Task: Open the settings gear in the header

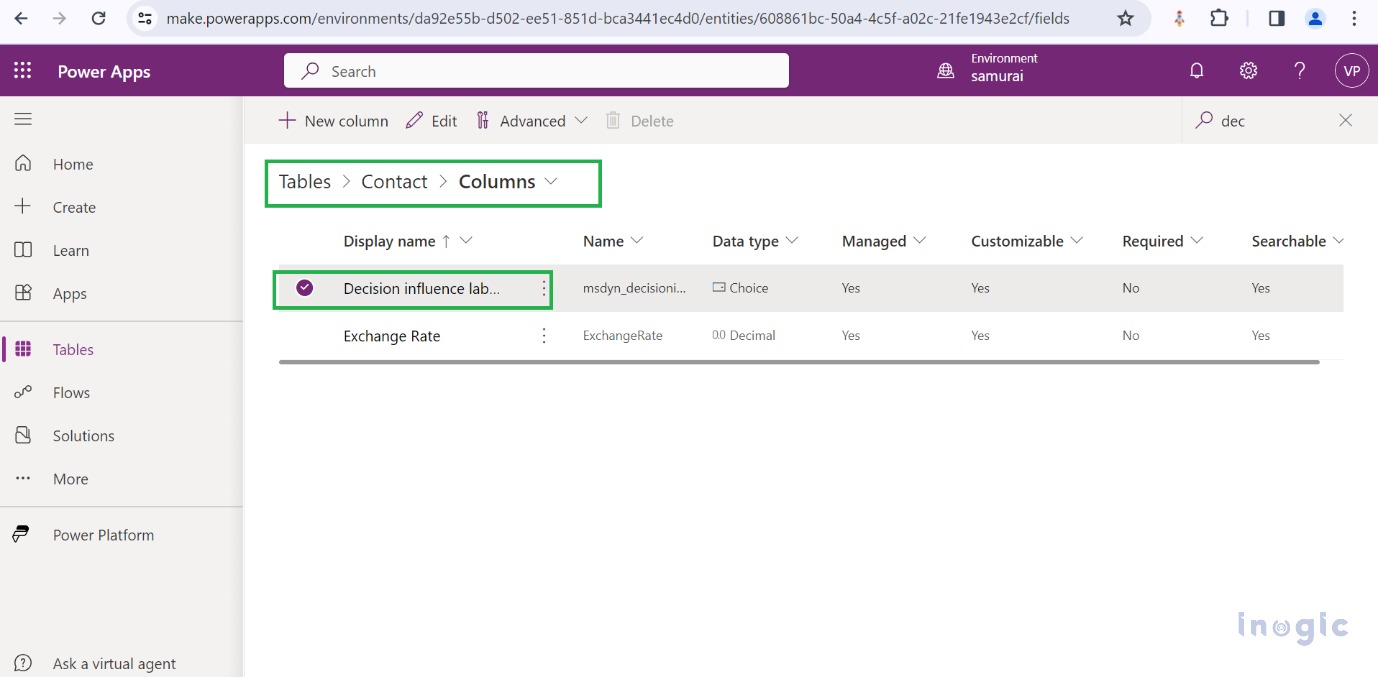Action: click(1248, 71)
